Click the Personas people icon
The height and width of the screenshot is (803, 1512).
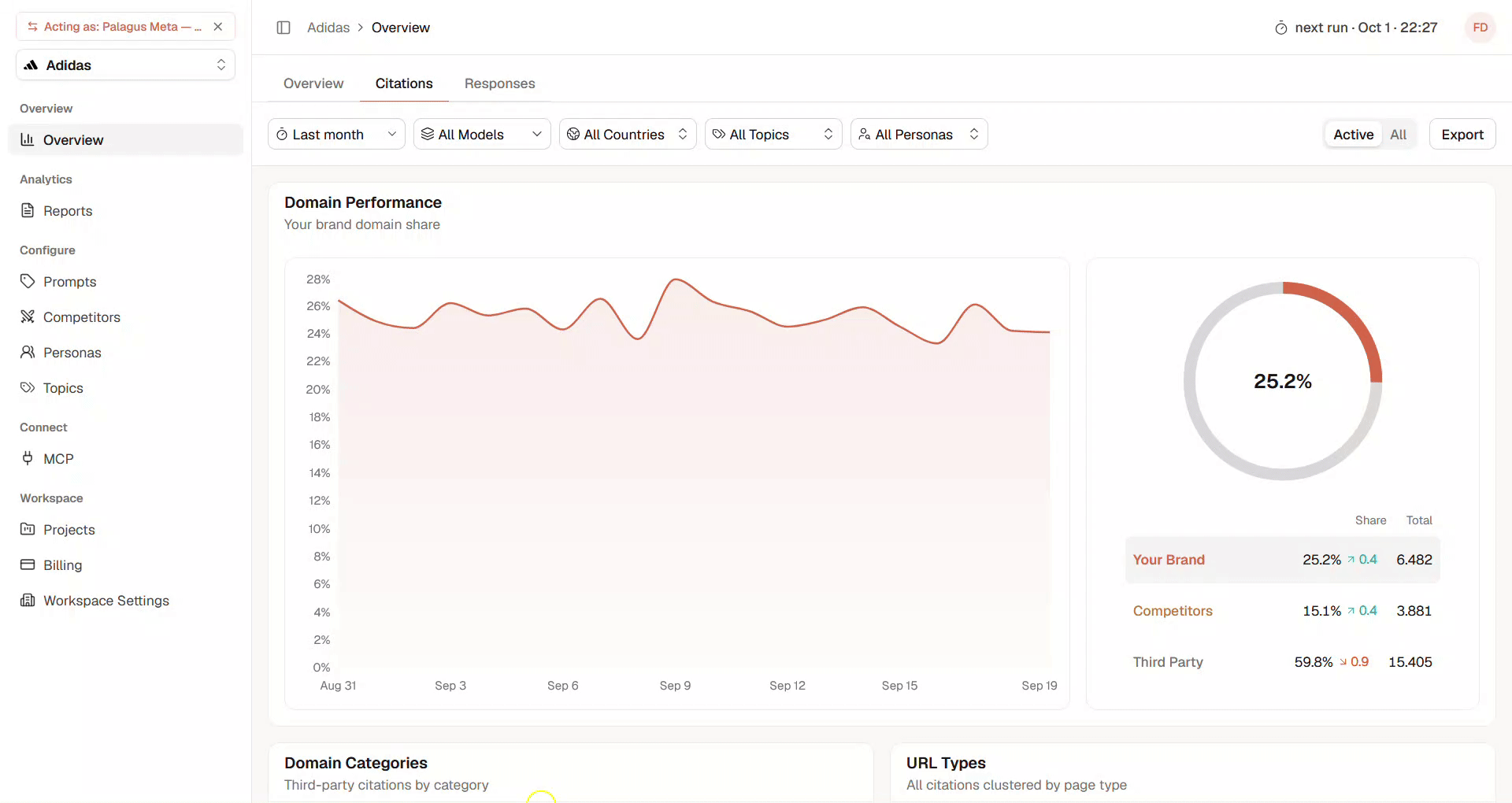(28, 352)
